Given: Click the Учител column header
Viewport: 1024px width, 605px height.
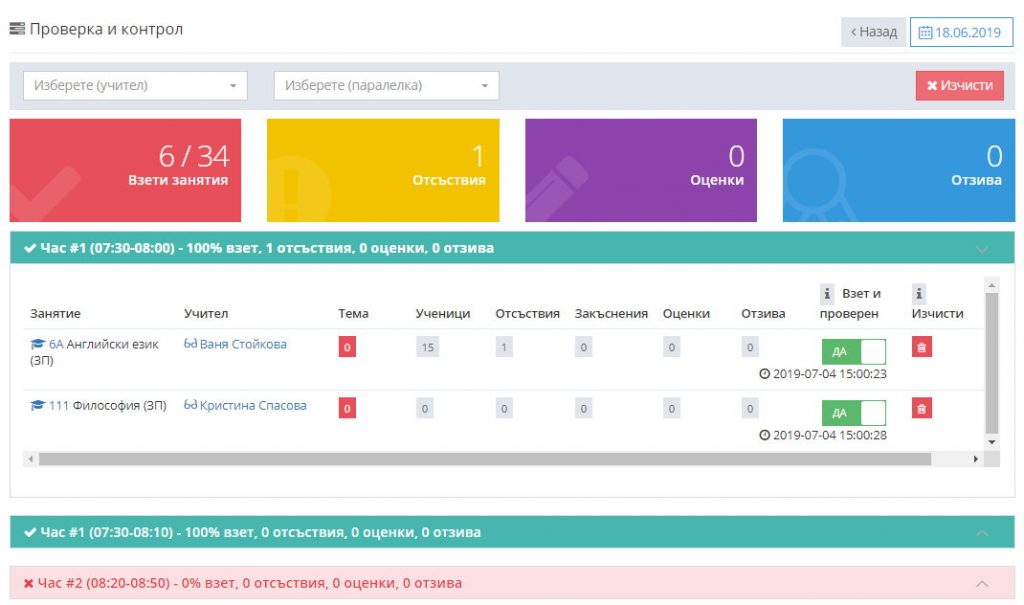Looking at the screenshot, I should click(206, 314).
